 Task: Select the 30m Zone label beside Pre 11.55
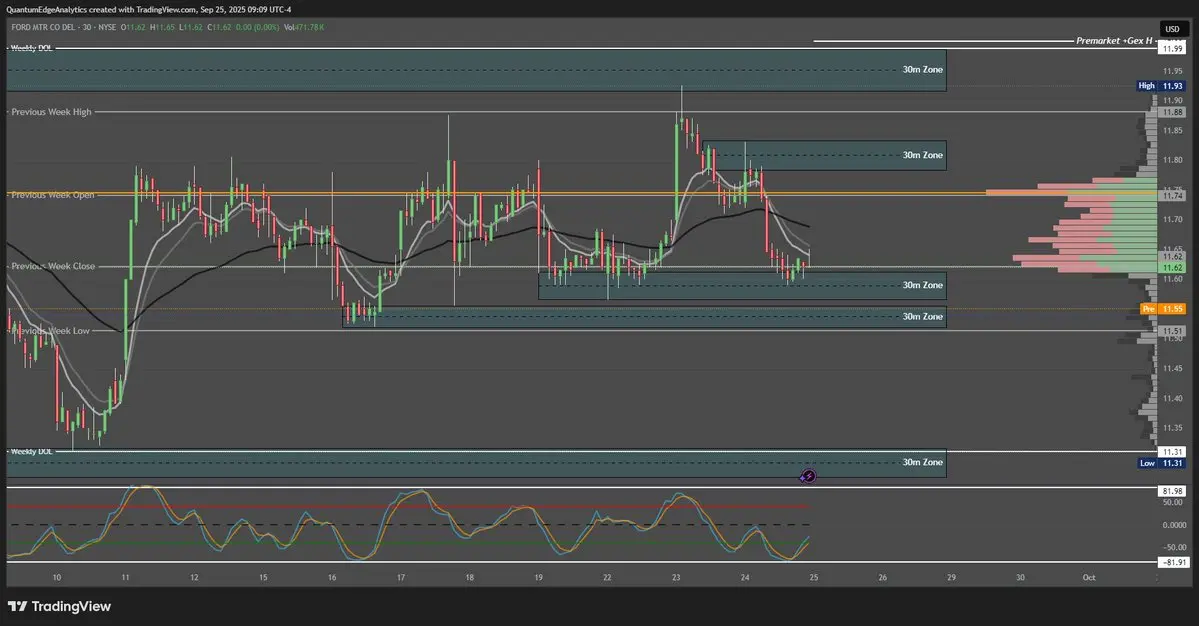pos(922,316)
